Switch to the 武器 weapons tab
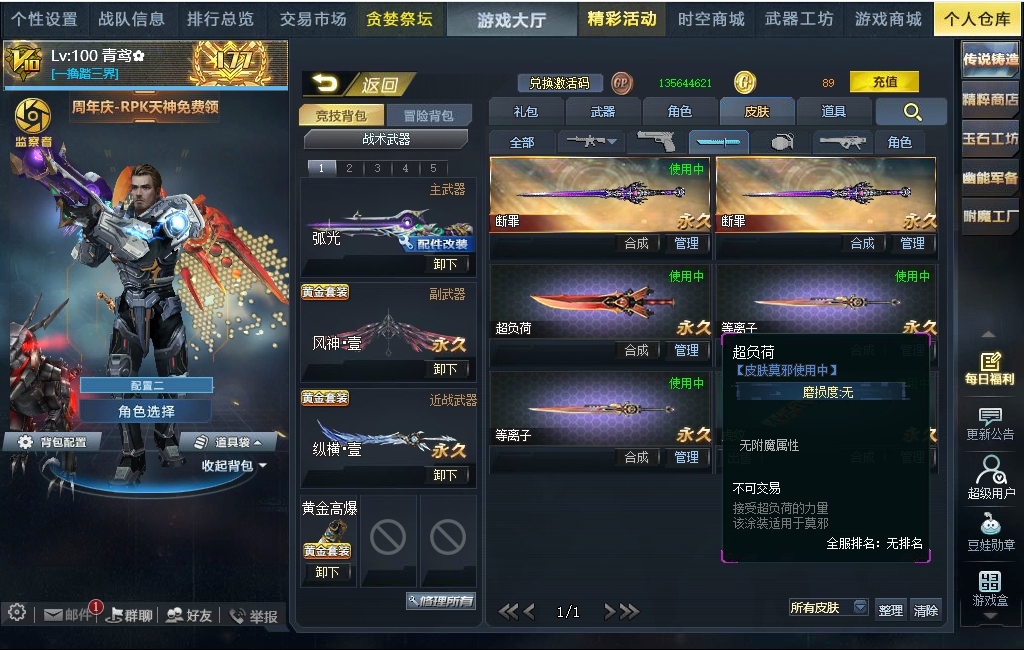This screenshot has width=1024, height=650. pyautogui.click(x=603, y=112)
